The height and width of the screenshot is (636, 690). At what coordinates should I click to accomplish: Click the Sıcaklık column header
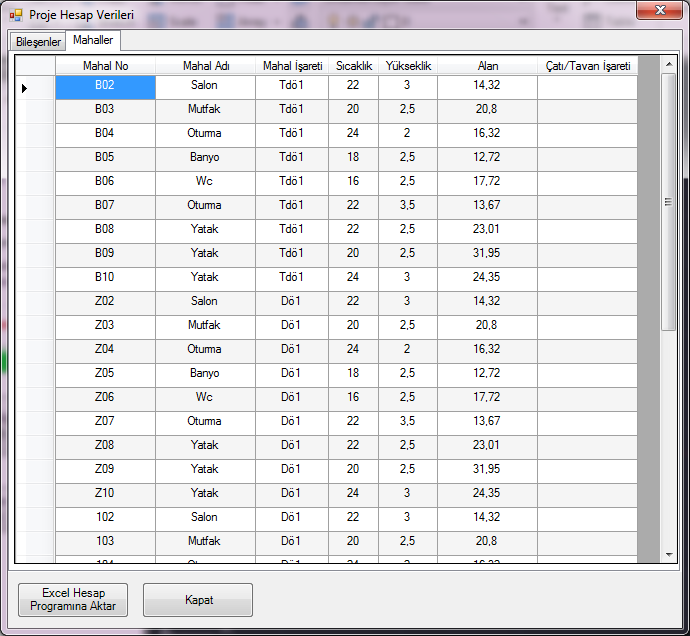[x=353, y=66]
